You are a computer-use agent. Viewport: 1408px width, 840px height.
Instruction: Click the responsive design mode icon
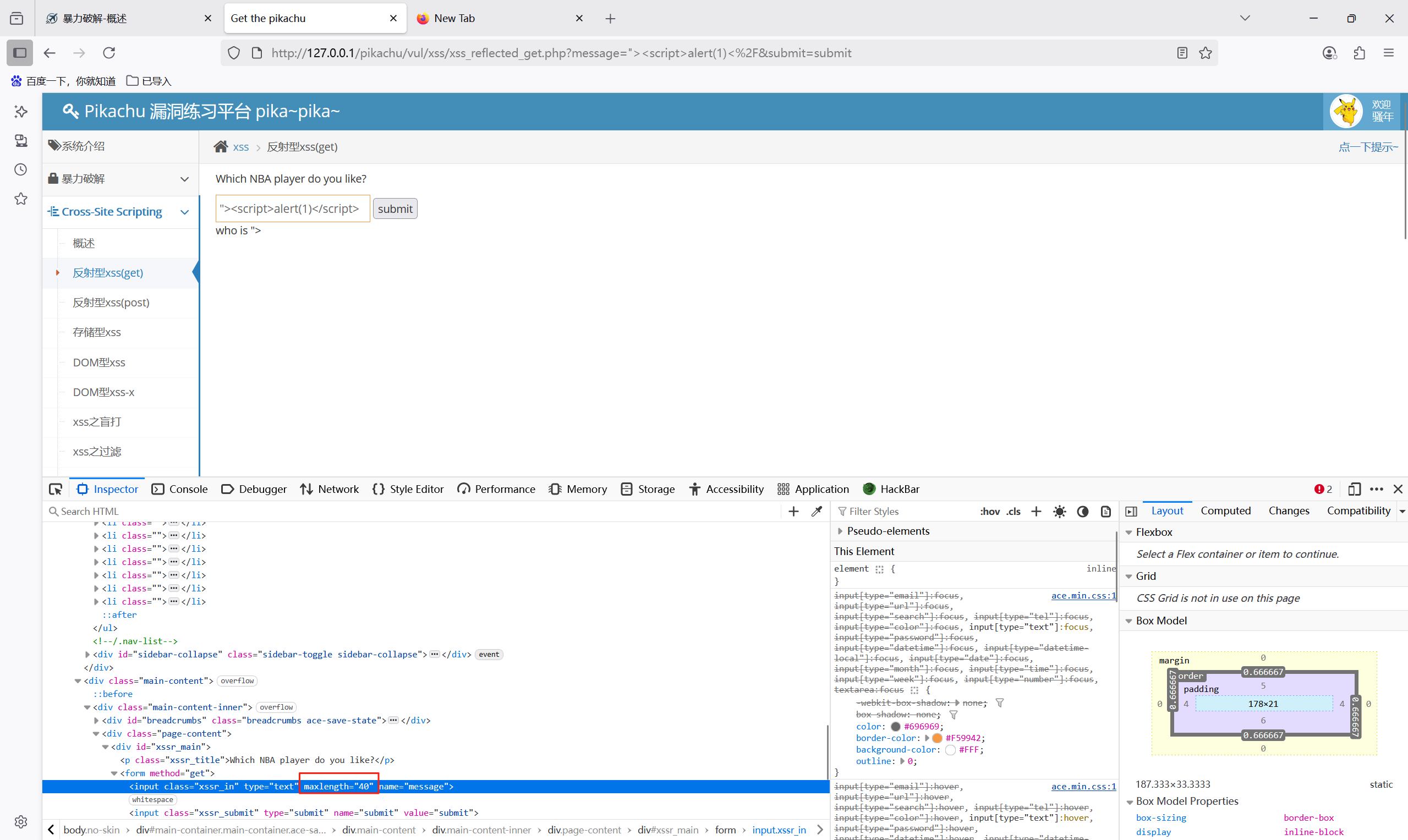tap(1354, 489)
